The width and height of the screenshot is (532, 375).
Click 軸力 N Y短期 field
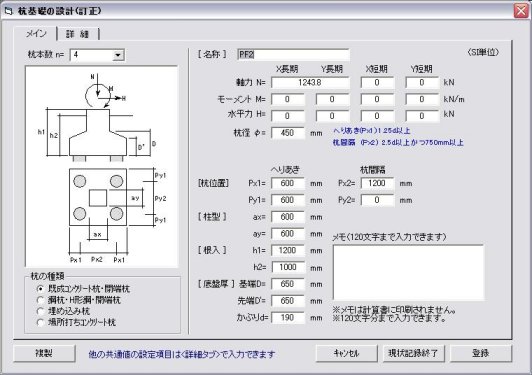tap(422, 82)
